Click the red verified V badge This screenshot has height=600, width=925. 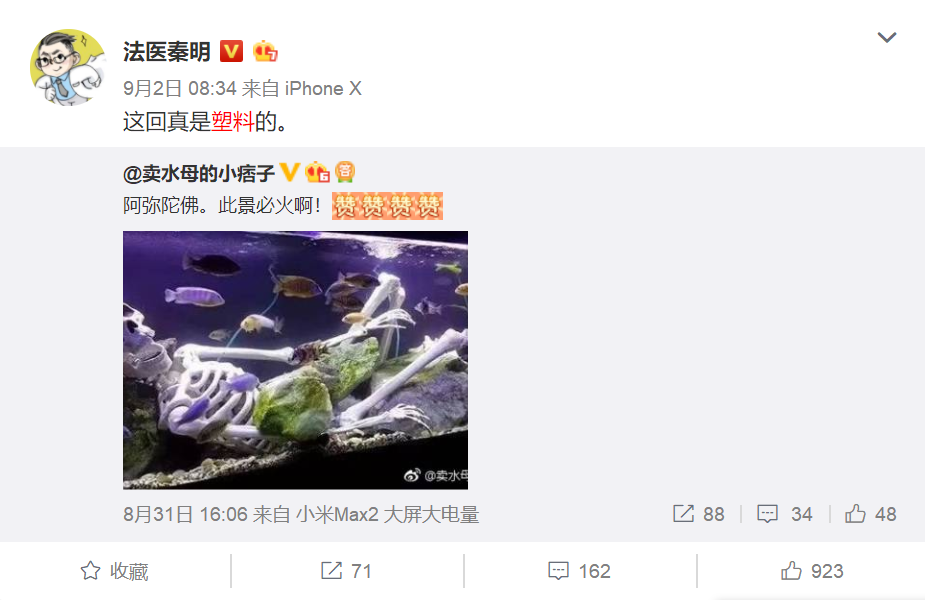tap(231, 51)
